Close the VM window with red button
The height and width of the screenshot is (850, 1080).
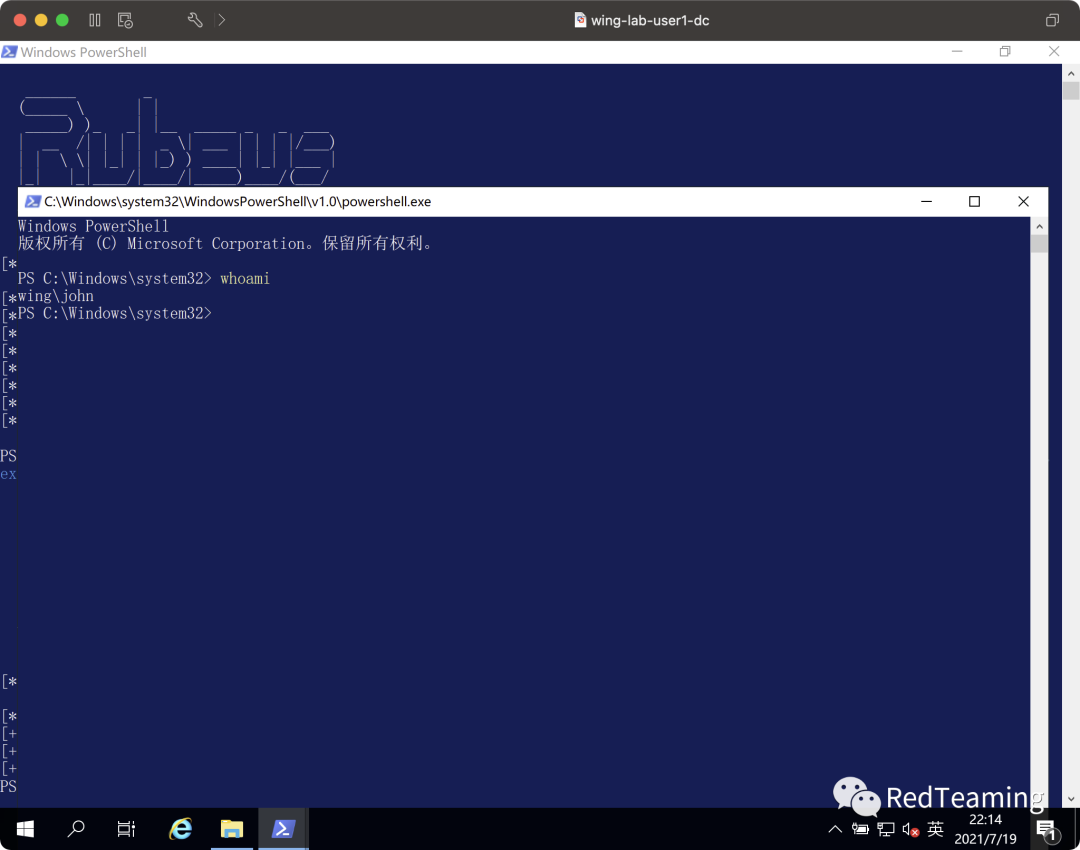[20, 20]
